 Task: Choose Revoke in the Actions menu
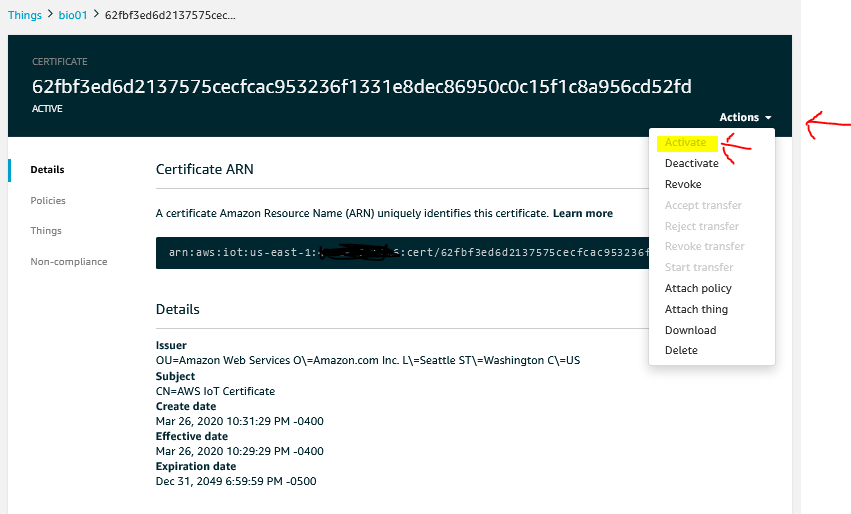[683, 184]
